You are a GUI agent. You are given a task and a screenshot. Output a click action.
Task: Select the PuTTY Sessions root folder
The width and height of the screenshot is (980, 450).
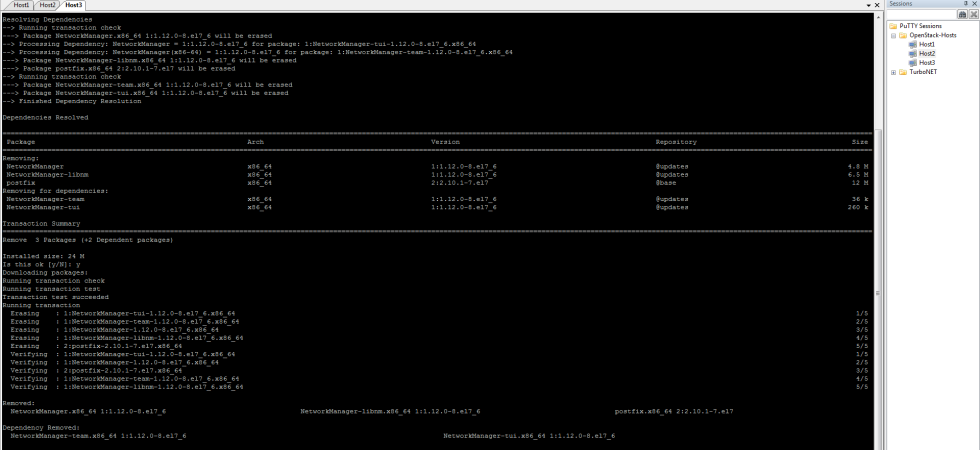coord(921,26)
